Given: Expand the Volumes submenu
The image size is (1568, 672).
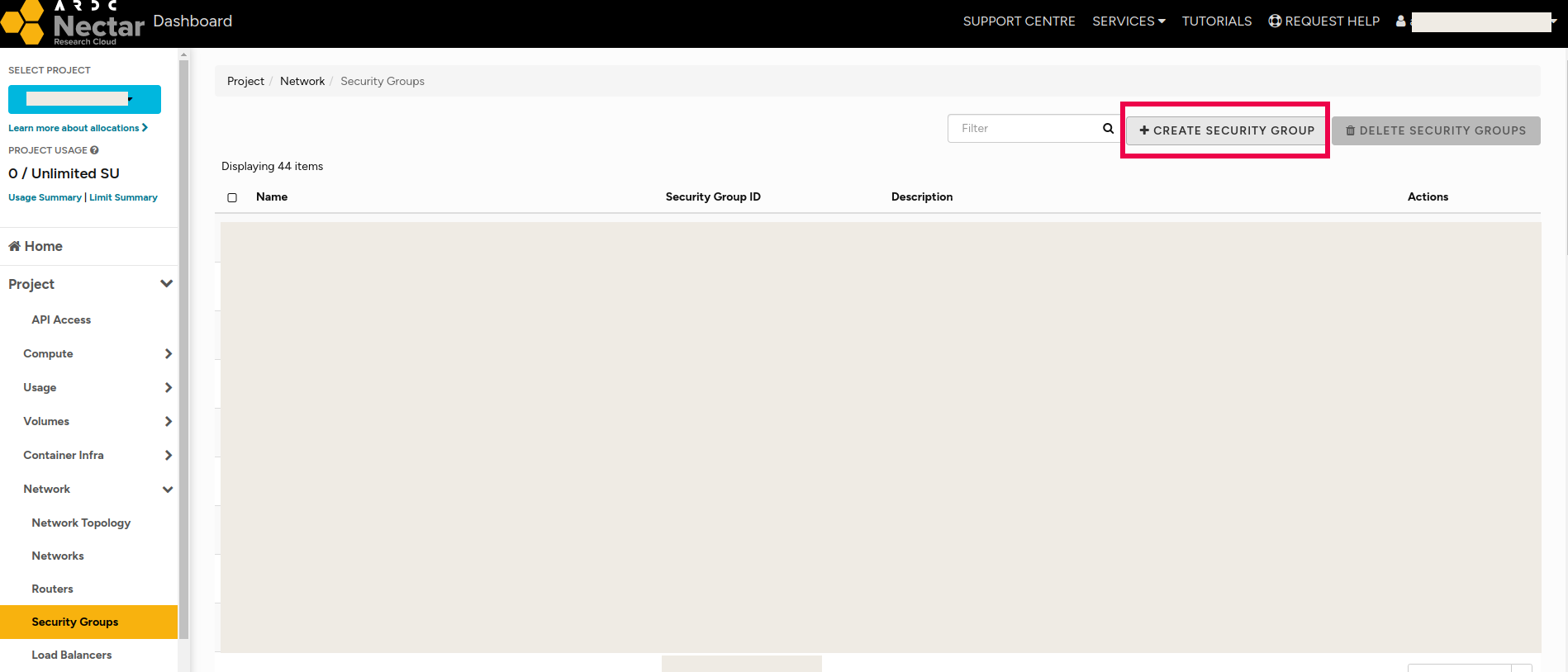Looking at the screenshot, I should [x=169, y=421].
